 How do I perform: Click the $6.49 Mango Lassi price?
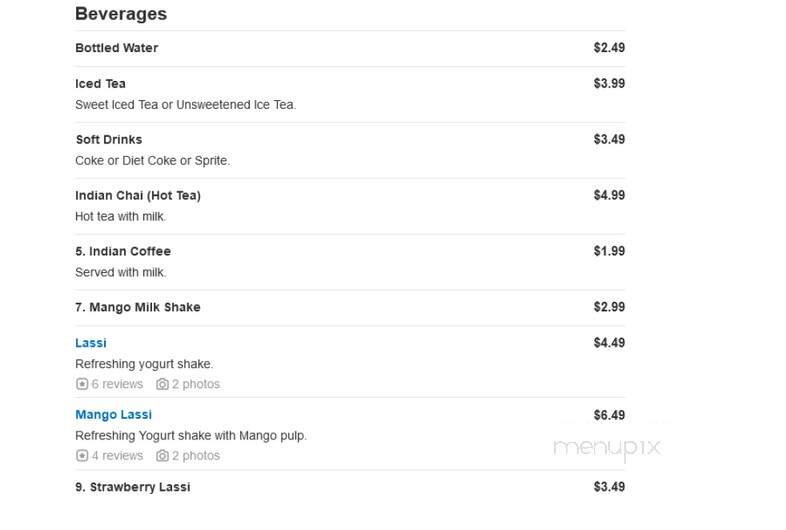coord(609,415)
